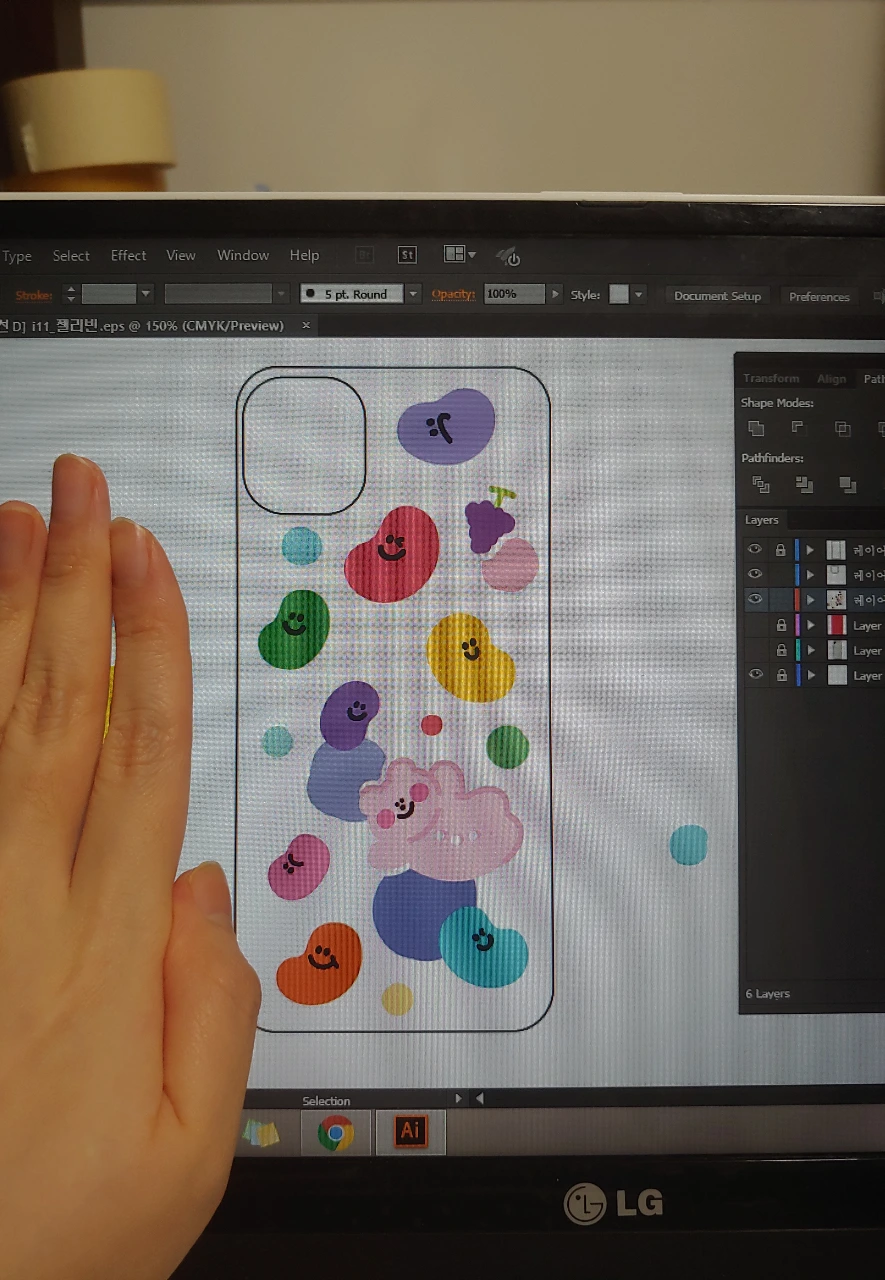Viewport: 885px width, 1280px height.
Task: Expand the top layer's disclosure triangle
Action: (810, 550)
